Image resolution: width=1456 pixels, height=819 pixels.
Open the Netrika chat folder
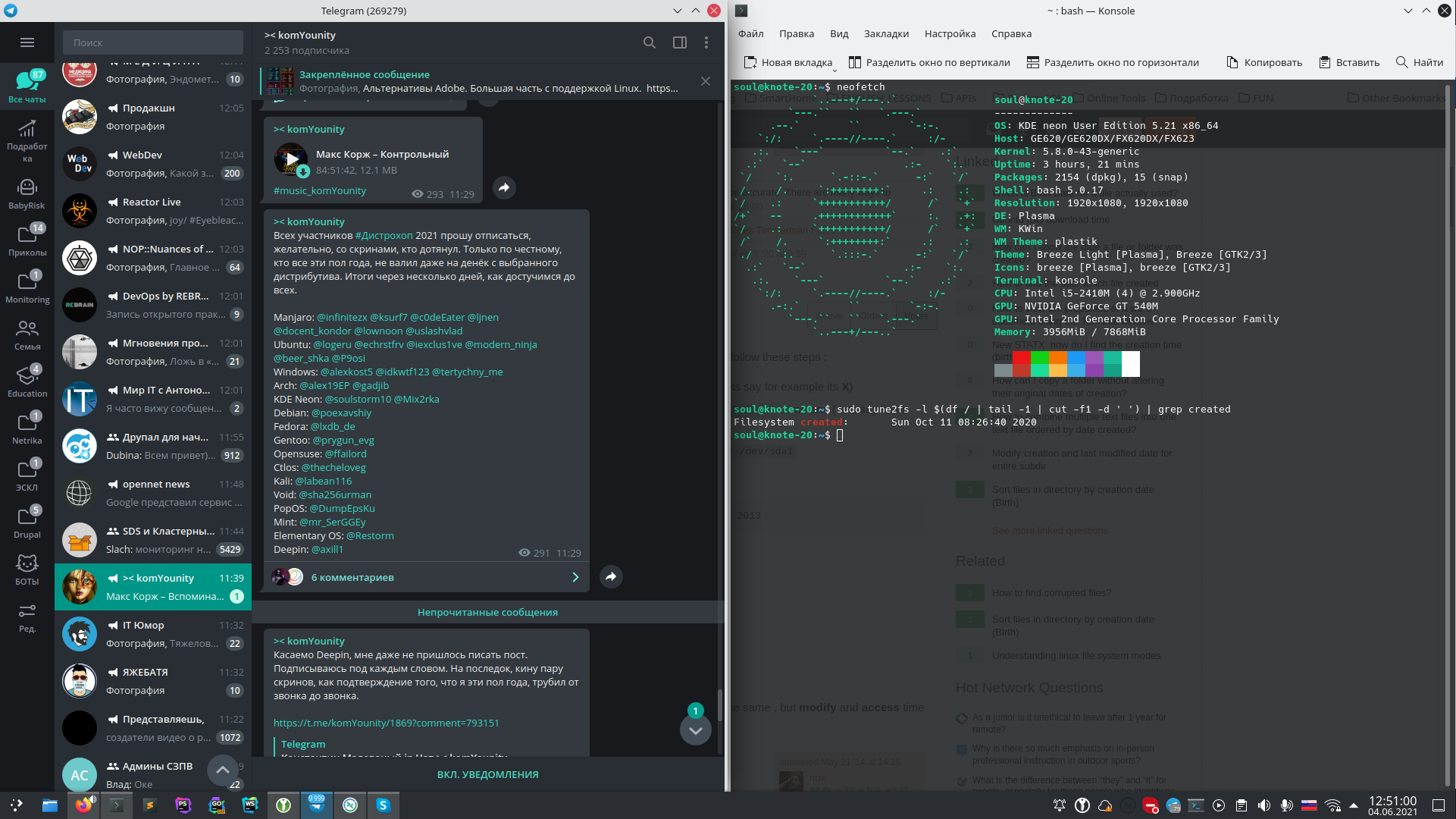[27, 428]
